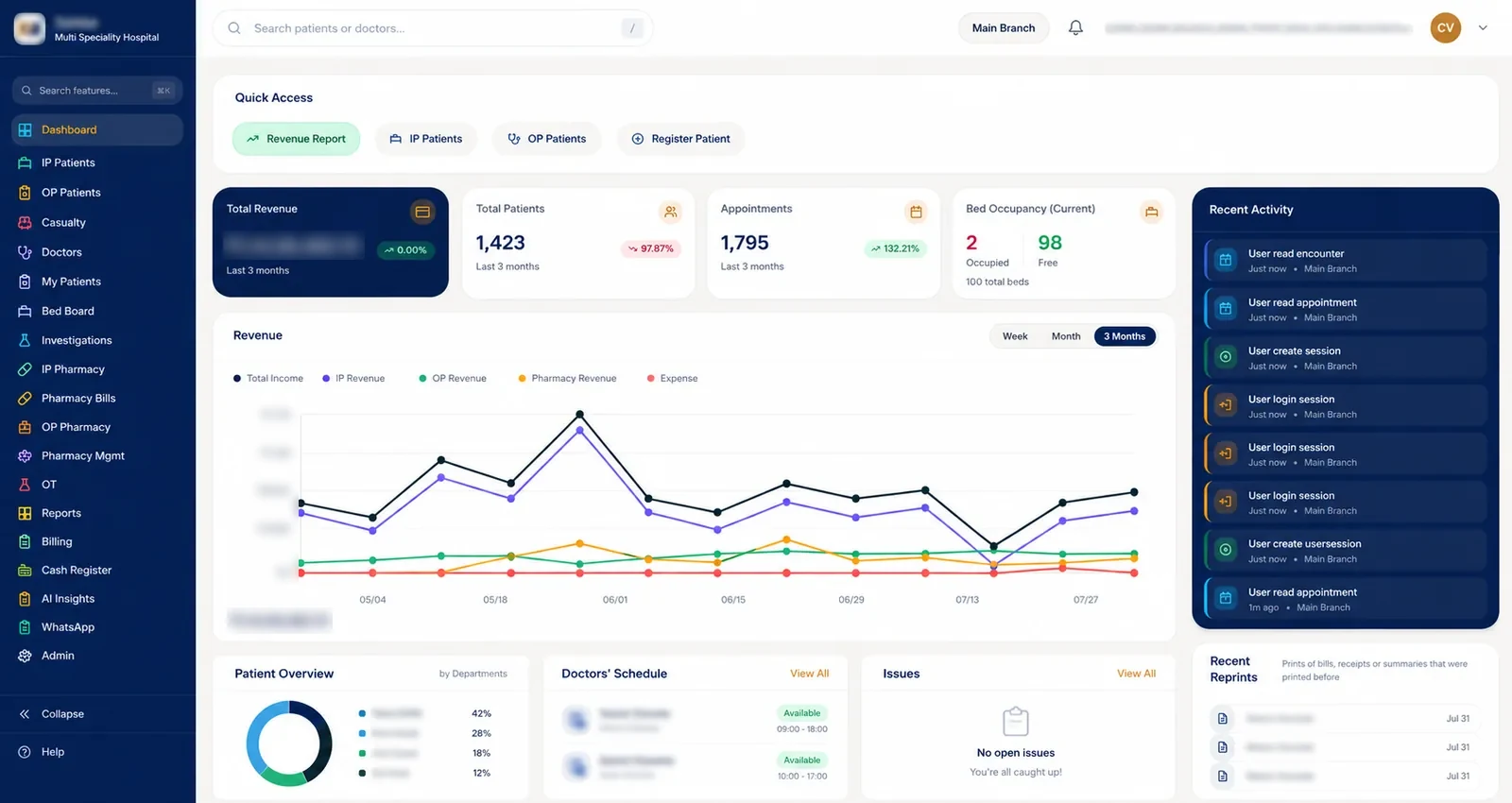1512x803 pixels.
Task: Click the Bed Board sidebar icon
Action: (25, 311)
